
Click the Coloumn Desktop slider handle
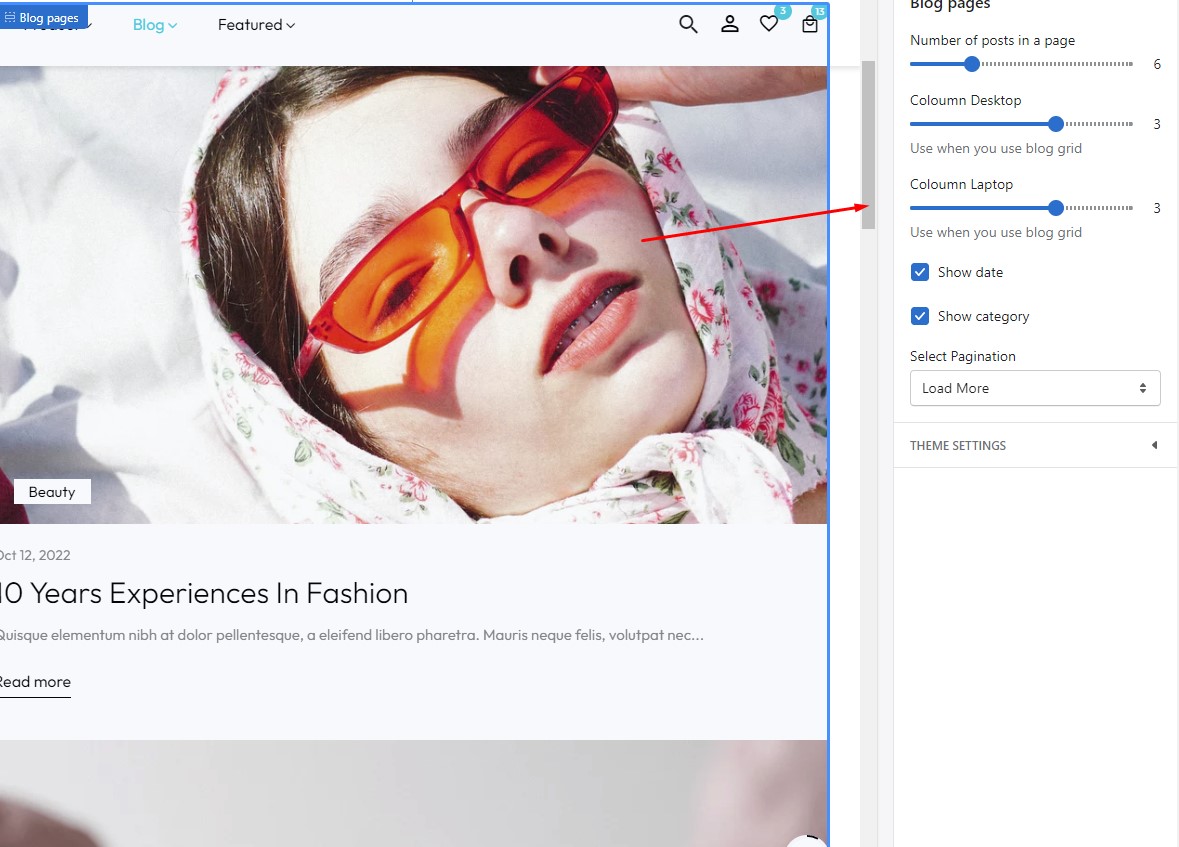point(1055,124)
